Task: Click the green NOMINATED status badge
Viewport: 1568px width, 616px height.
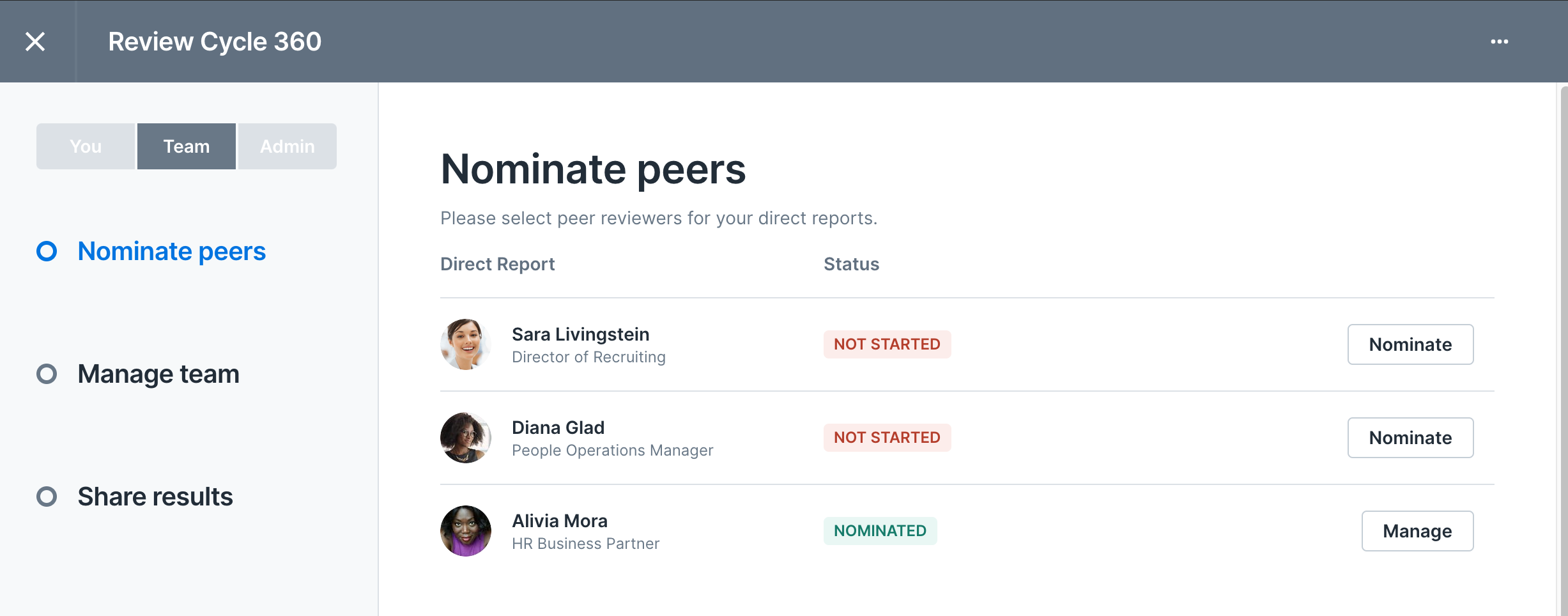Action: [880, 531]
